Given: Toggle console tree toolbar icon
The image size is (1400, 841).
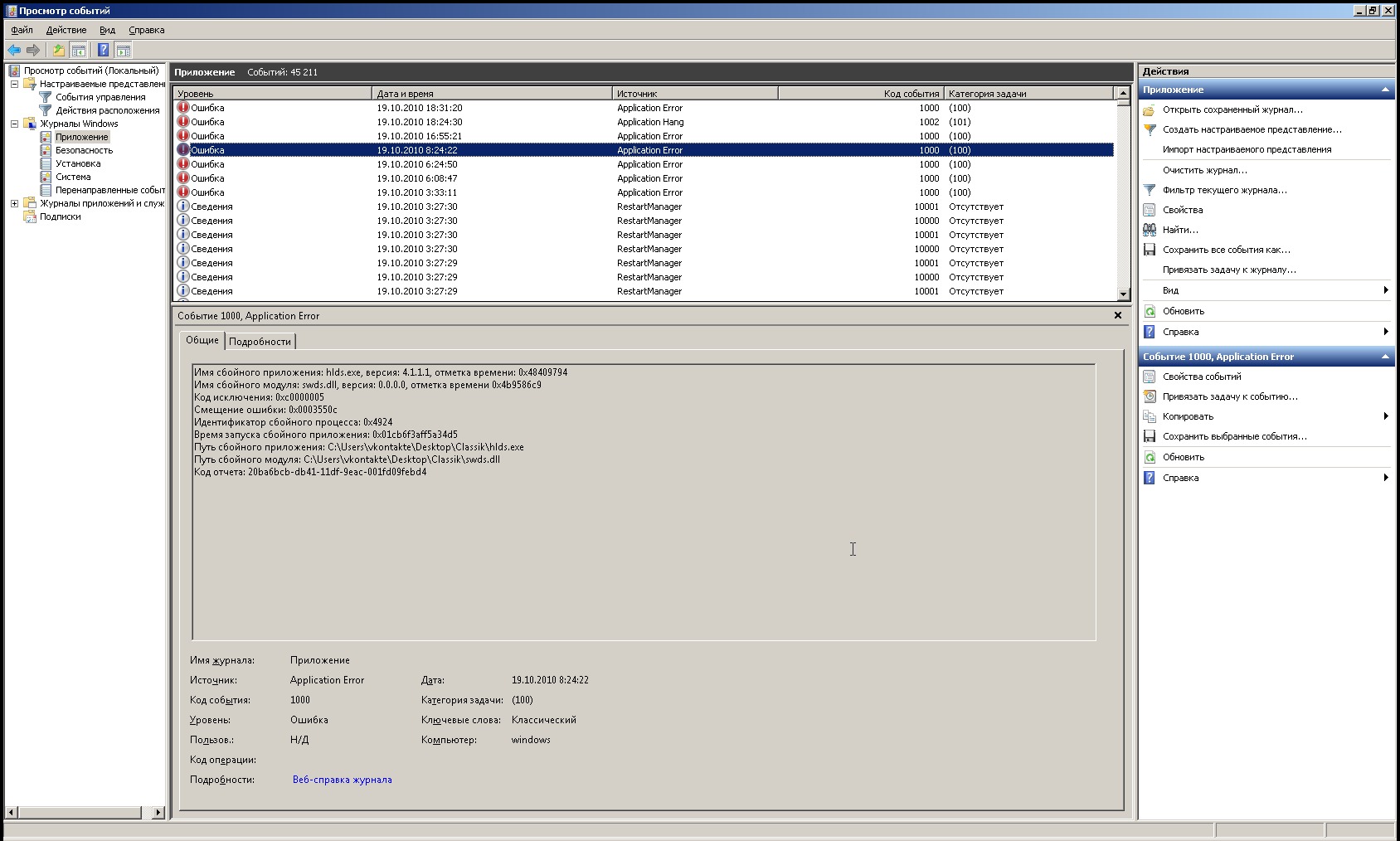Looking at the screenshot, I should tap(78, 50).
